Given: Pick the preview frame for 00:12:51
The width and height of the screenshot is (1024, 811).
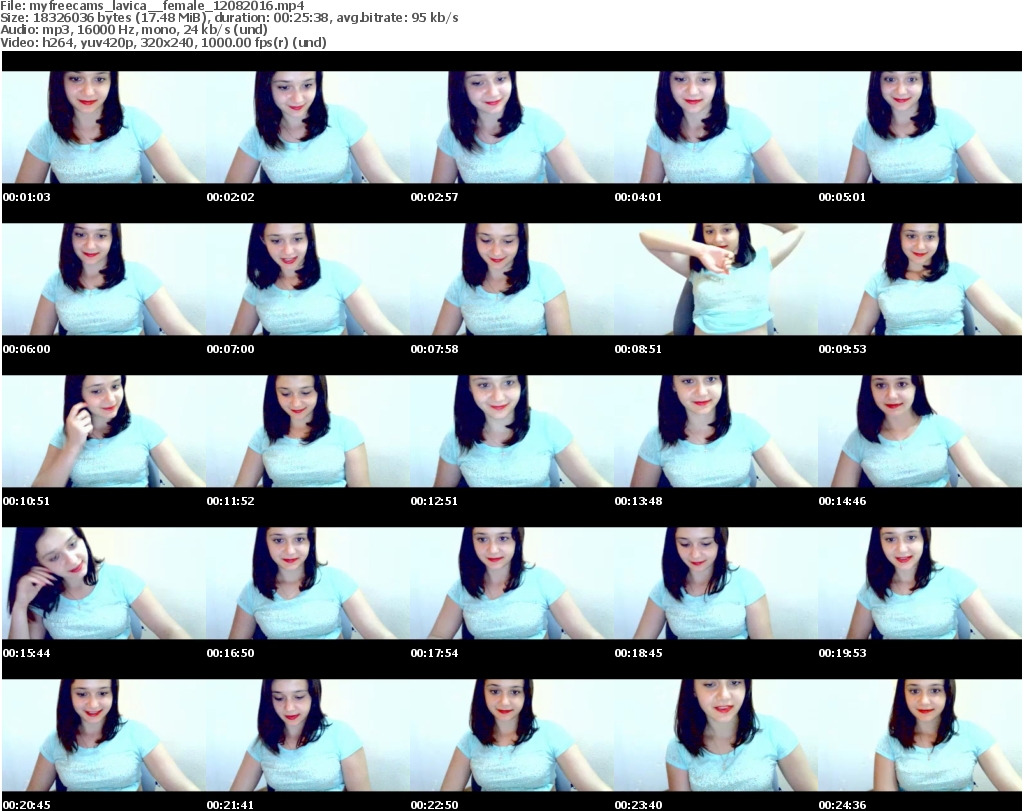Looking at the screenshot, I should click(x=512, y=431).
